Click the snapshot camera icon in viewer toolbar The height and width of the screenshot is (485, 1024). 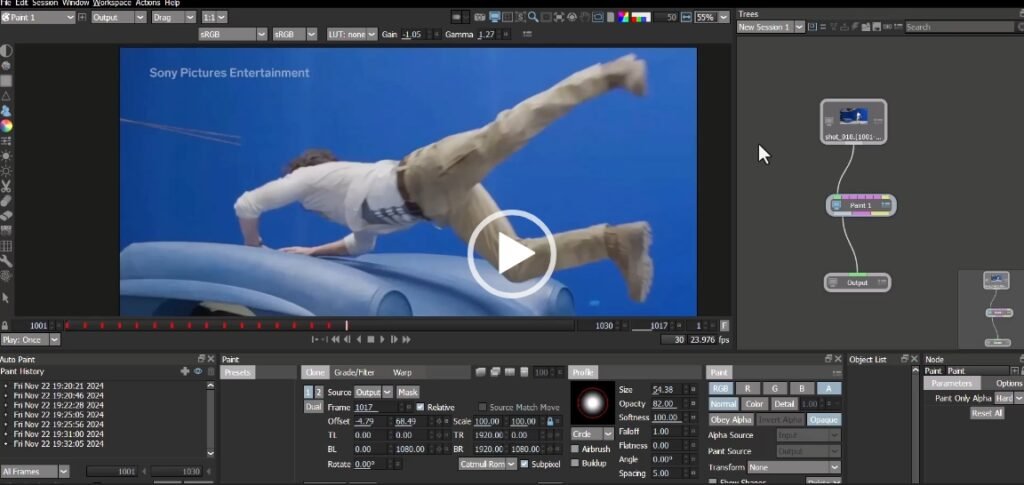point(481,17)
